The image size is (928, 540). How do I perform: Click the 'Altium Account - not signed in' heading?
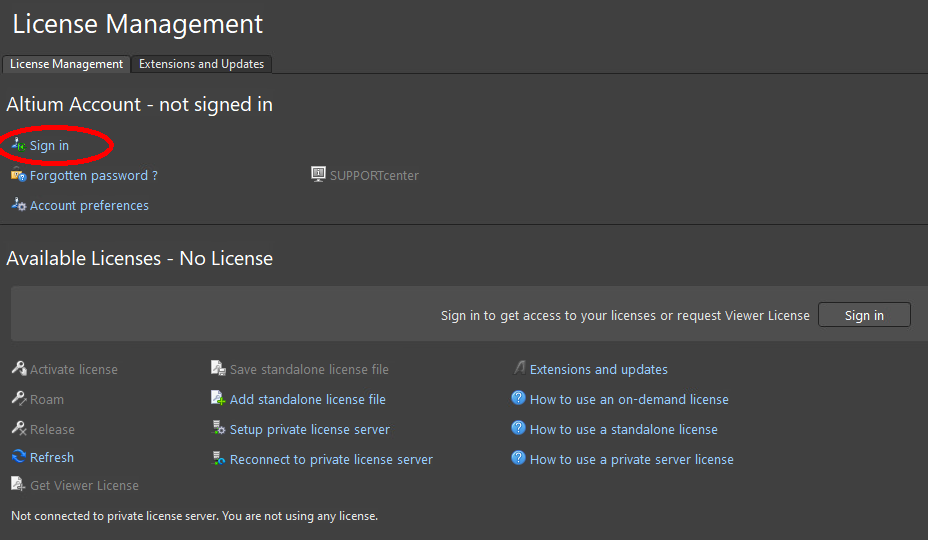[x=140, y=105]
